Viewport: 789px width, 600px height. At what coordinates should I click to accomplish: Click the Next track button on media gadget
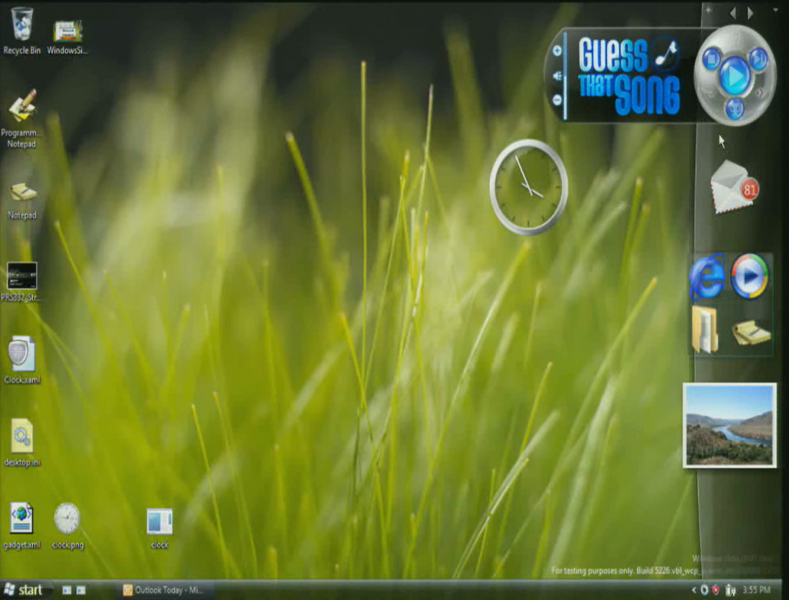point(758,59)
